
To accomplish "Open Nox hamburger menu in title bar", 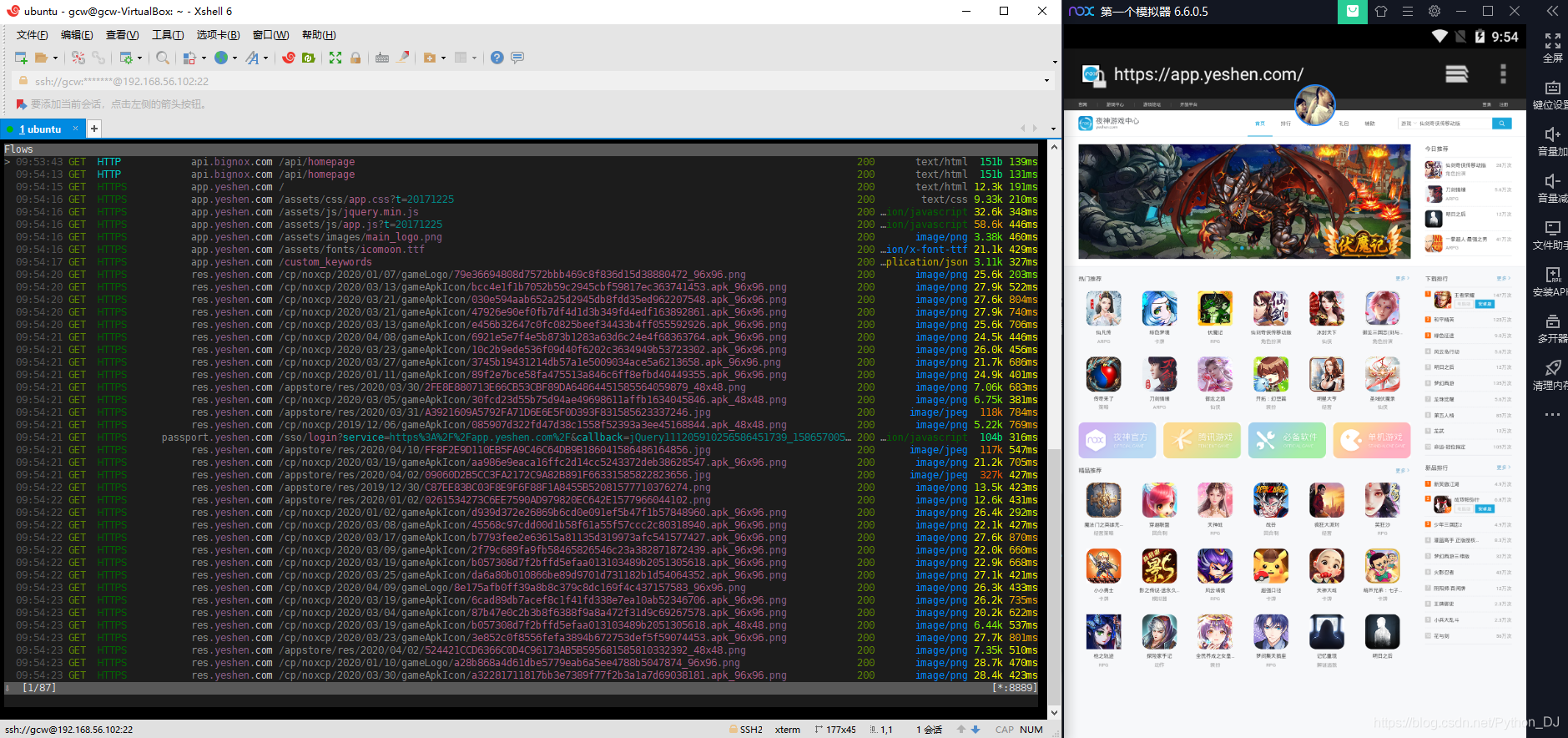I will click(1408, 12).
